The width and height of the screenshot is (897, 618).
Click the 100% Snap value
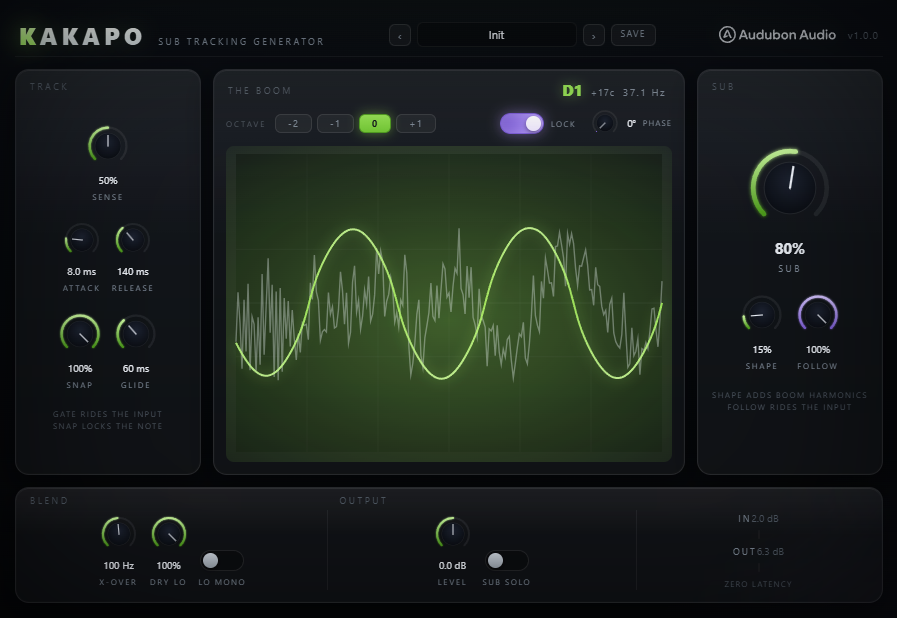coord(80,369)
